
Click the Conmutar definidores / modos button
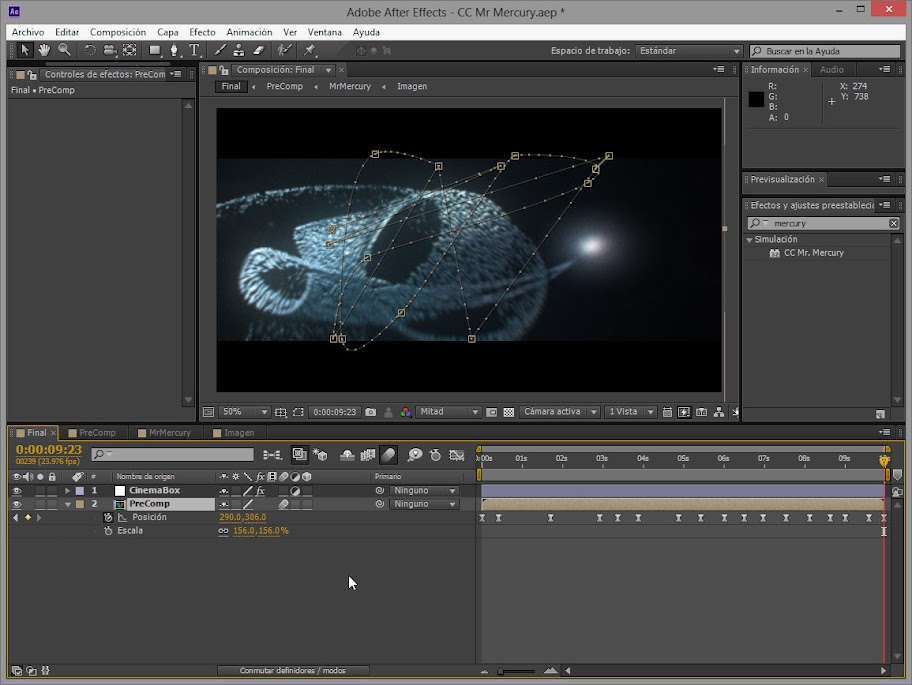tap(292, 670)
